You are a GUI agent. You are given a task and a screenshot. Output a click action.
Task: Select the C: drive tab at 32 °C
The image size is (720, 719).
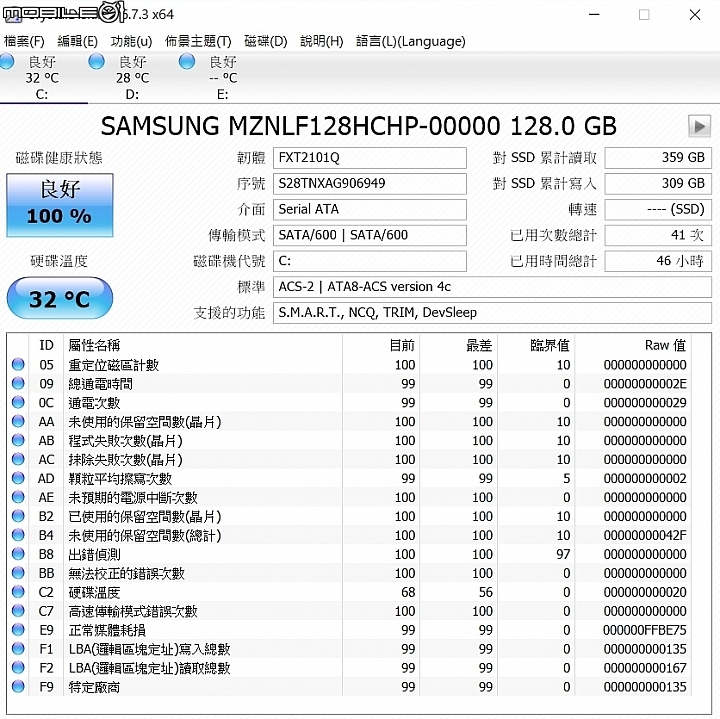pos(42,78)
